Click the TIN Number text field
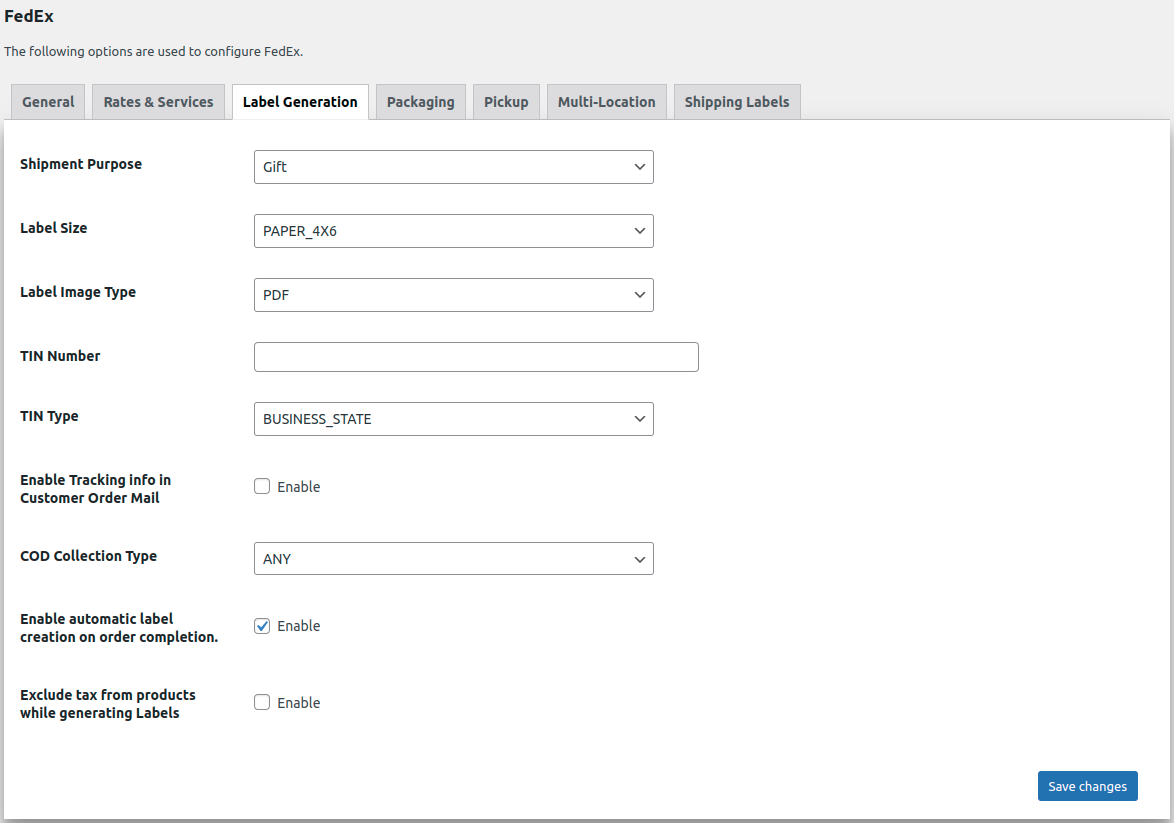Image resolution: width=1174 pixels, height=823 pixels. pos(476,357)
